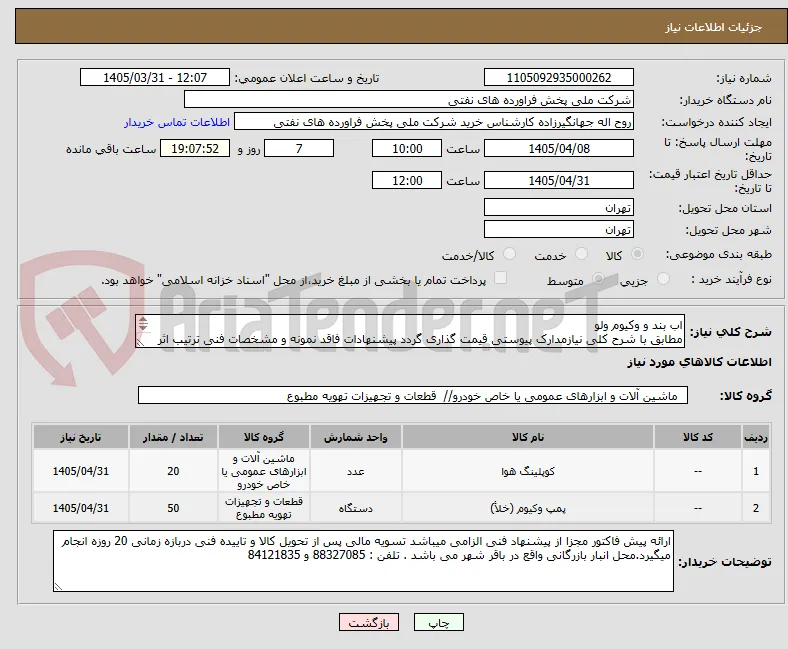788x649 pixels.
Task: Click the طبقه بندی موضوعی label
Action: point(719,254)
